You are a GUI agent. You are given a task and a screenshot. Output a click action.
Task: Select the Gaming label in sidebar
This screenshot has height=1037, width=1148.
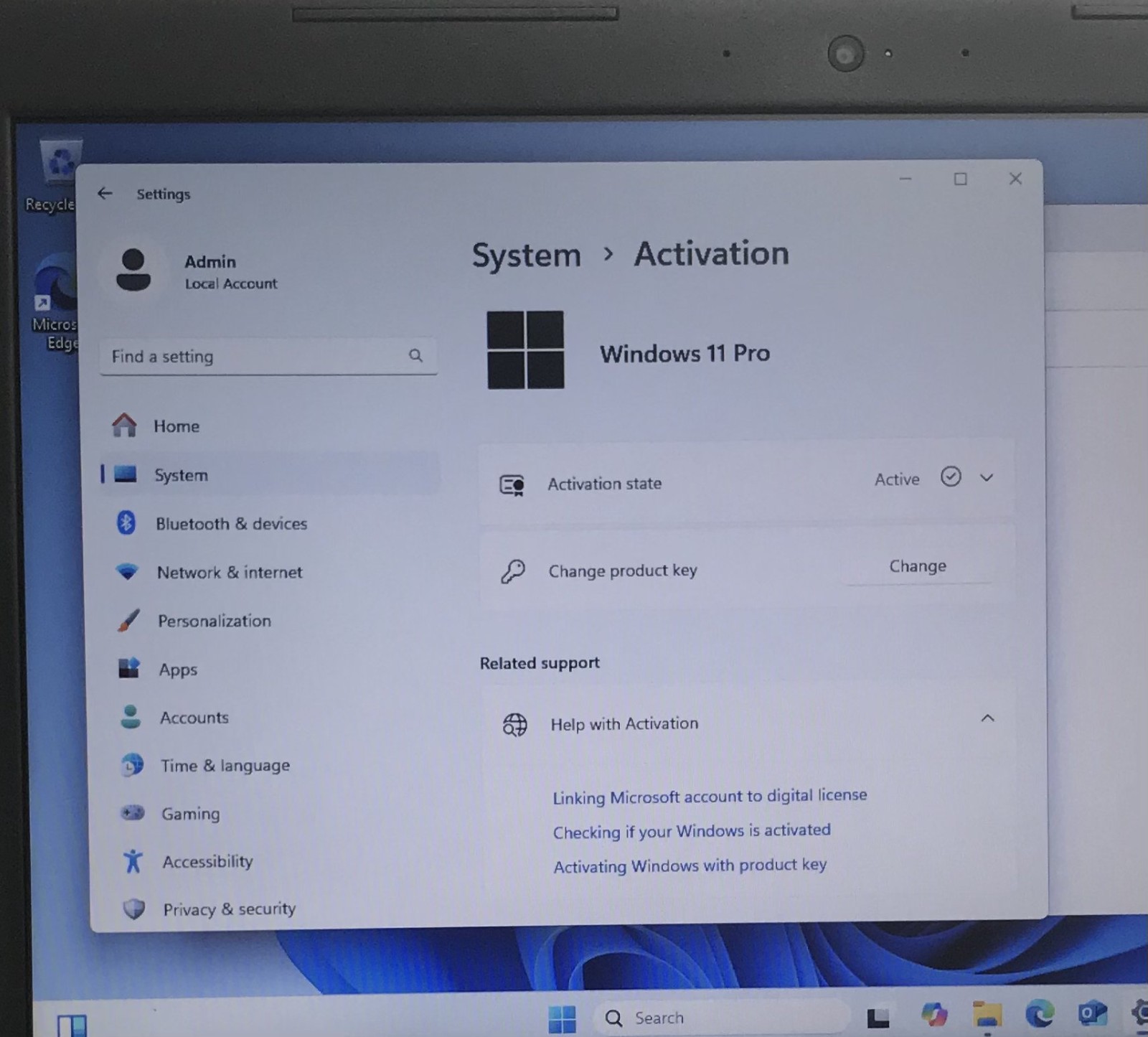(191, 814)
